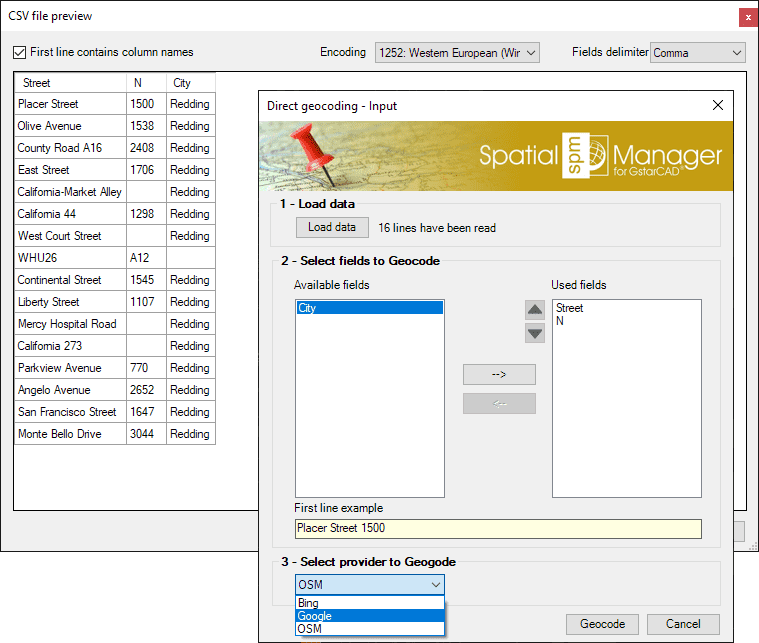Pick OSM in the provider dropdown list
Screen dimensions: 759x643
click(x=369, y=629)
